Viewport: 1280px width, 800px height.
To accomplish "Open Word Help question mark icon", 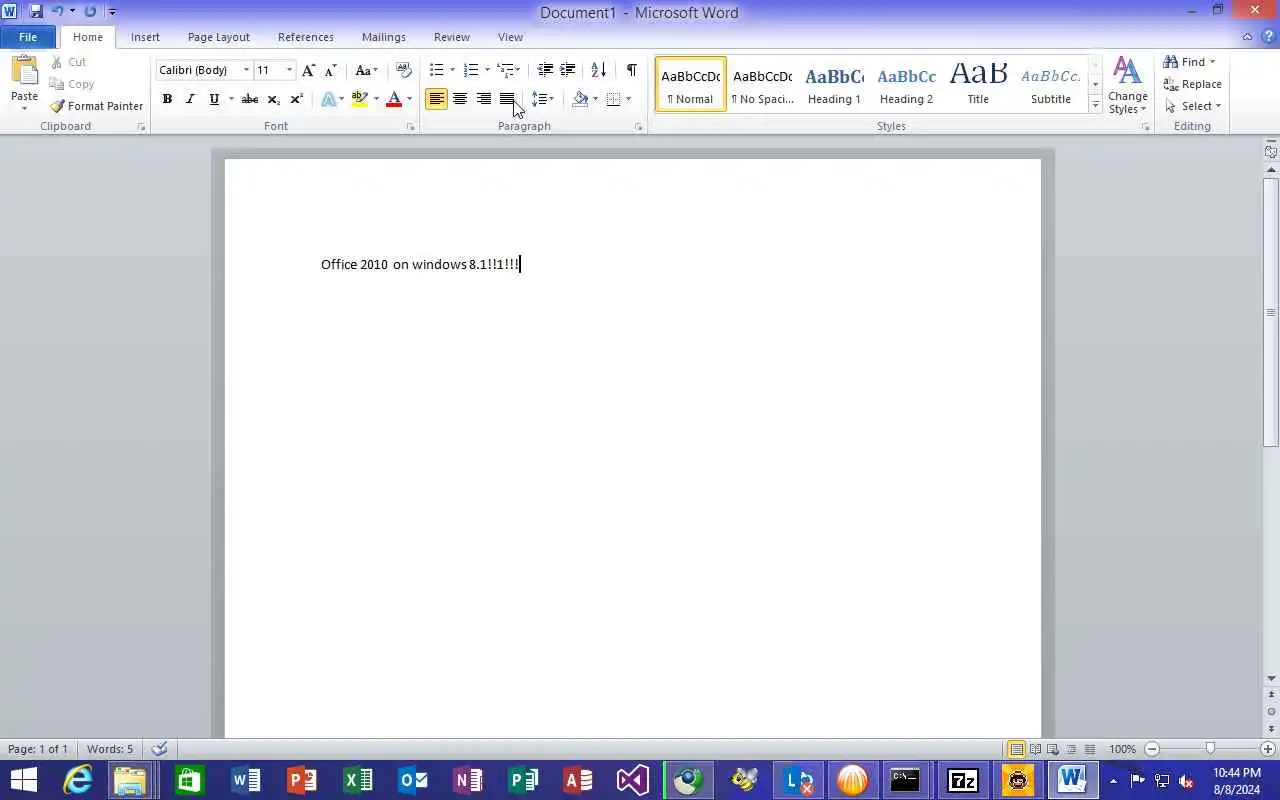I will (1268, 37).
